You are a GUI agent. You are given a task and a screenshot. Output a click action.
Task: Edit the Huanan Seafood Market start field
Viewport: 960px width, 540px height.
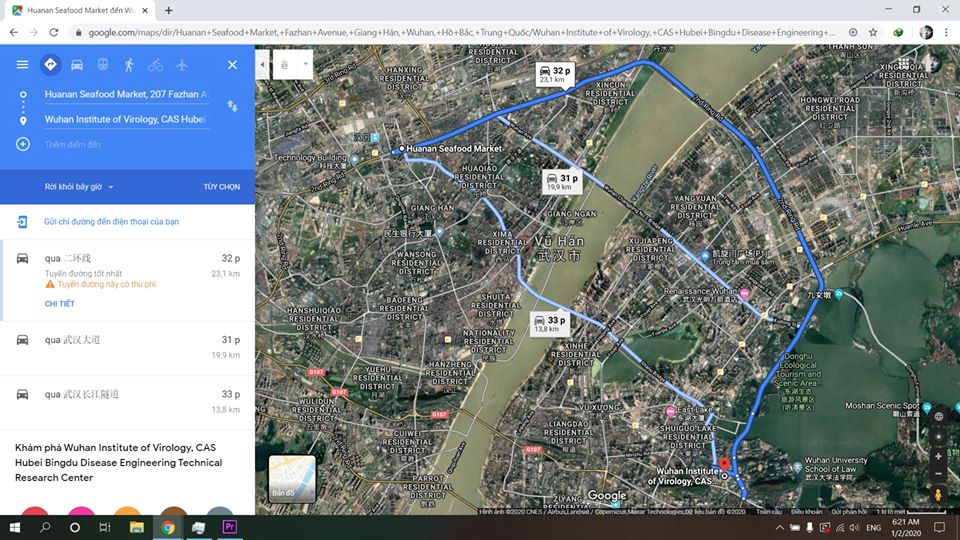point(126,94)
